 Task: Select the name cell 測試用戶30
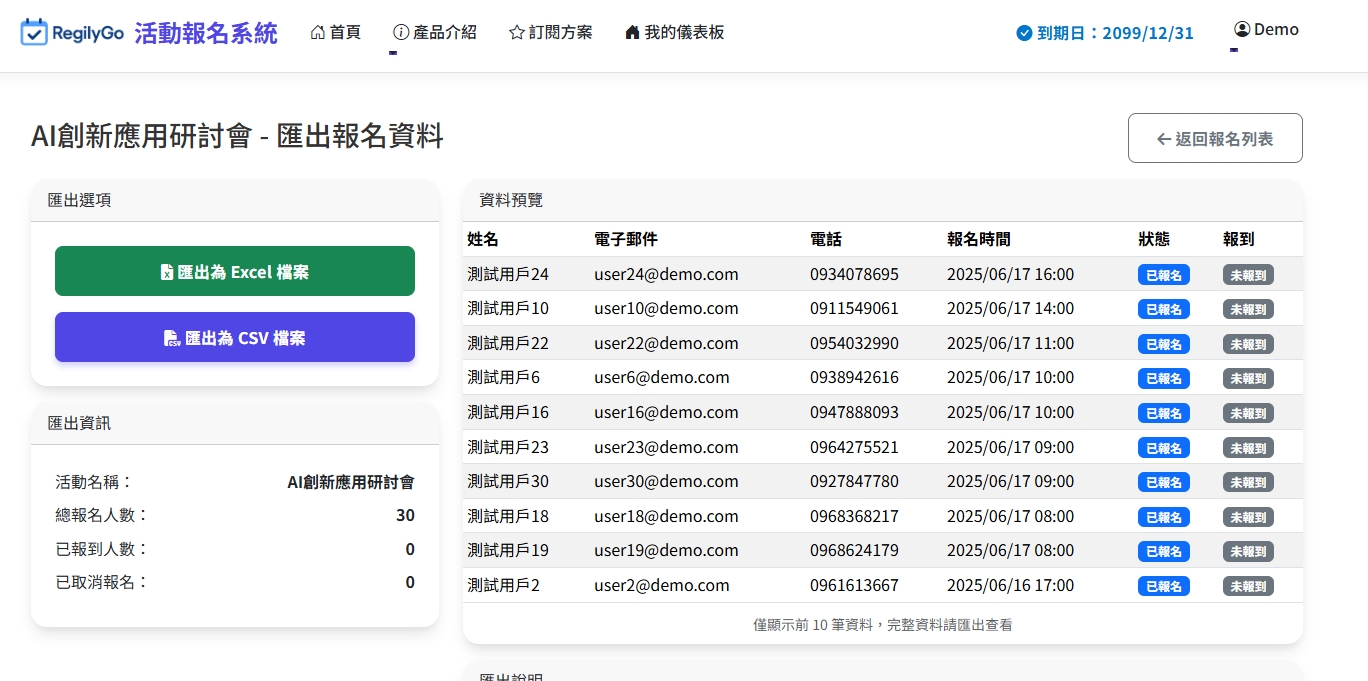(x=508, y=481)
